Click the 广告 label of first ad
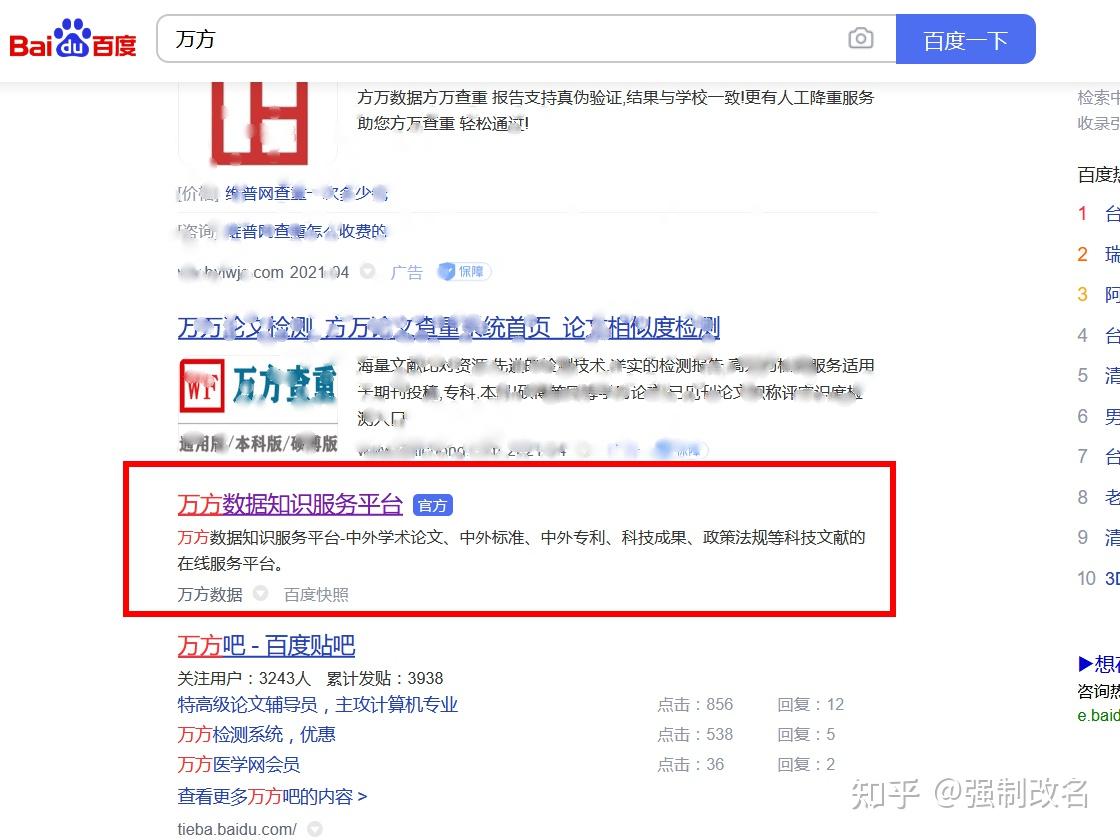Viewport: 1120px width, 840px height. pos(406,272)
